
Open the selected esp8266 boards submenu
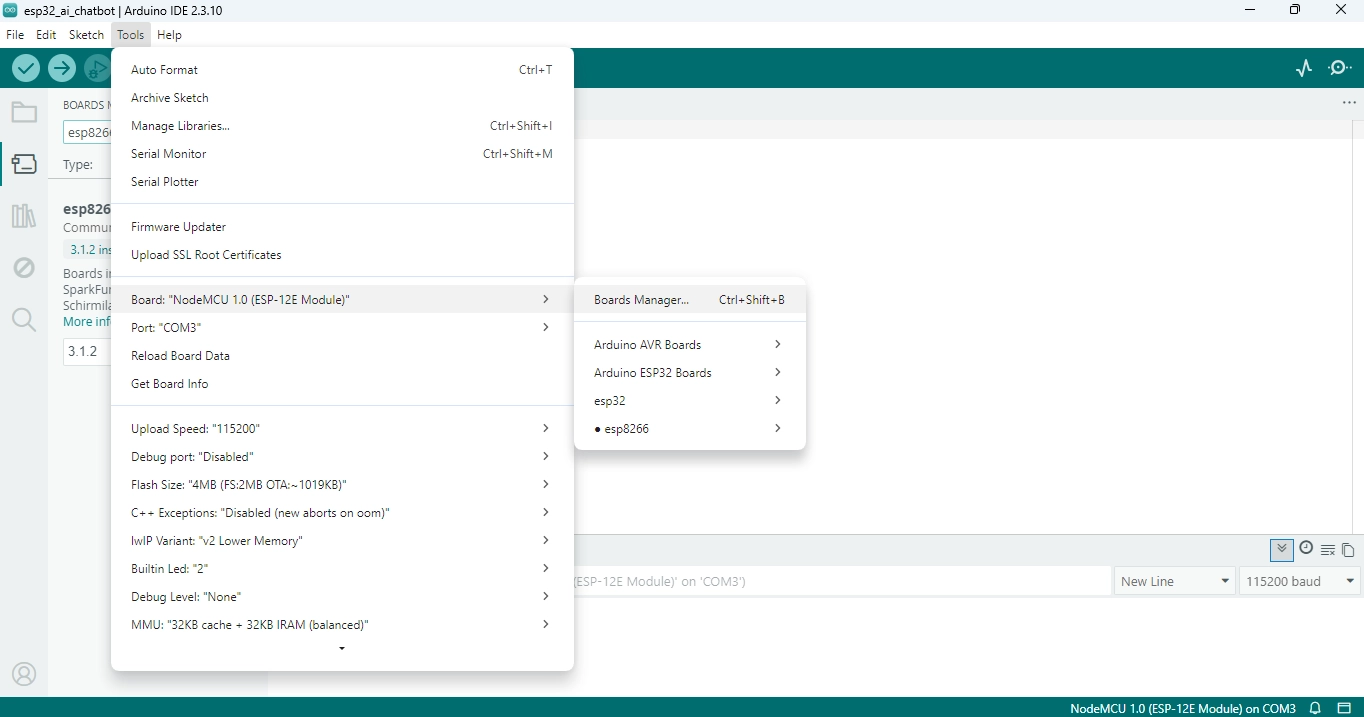690,428
